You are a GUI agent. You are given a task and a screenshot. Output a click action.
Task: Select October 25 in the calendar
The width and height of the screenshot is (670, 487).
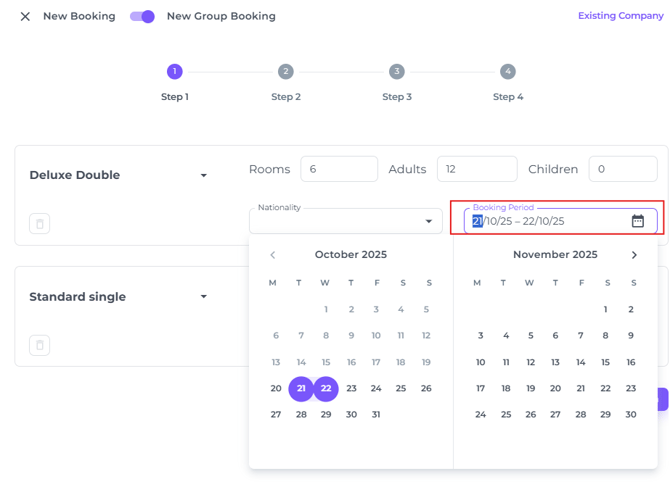coord(401,389)
